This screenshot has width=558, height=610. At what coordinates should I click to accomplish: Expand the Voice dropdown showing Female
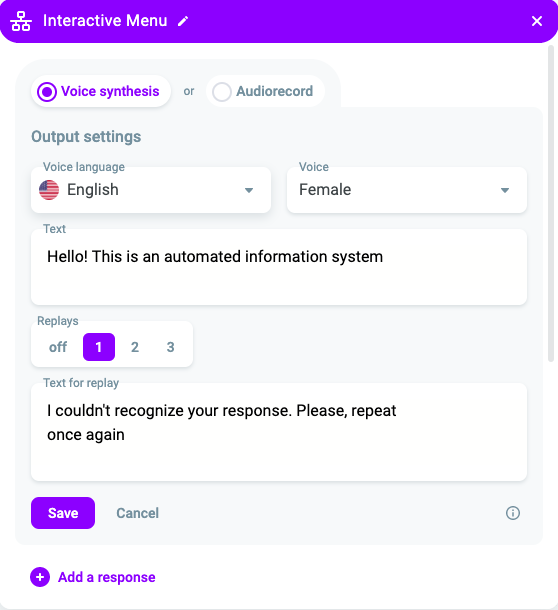407,190
